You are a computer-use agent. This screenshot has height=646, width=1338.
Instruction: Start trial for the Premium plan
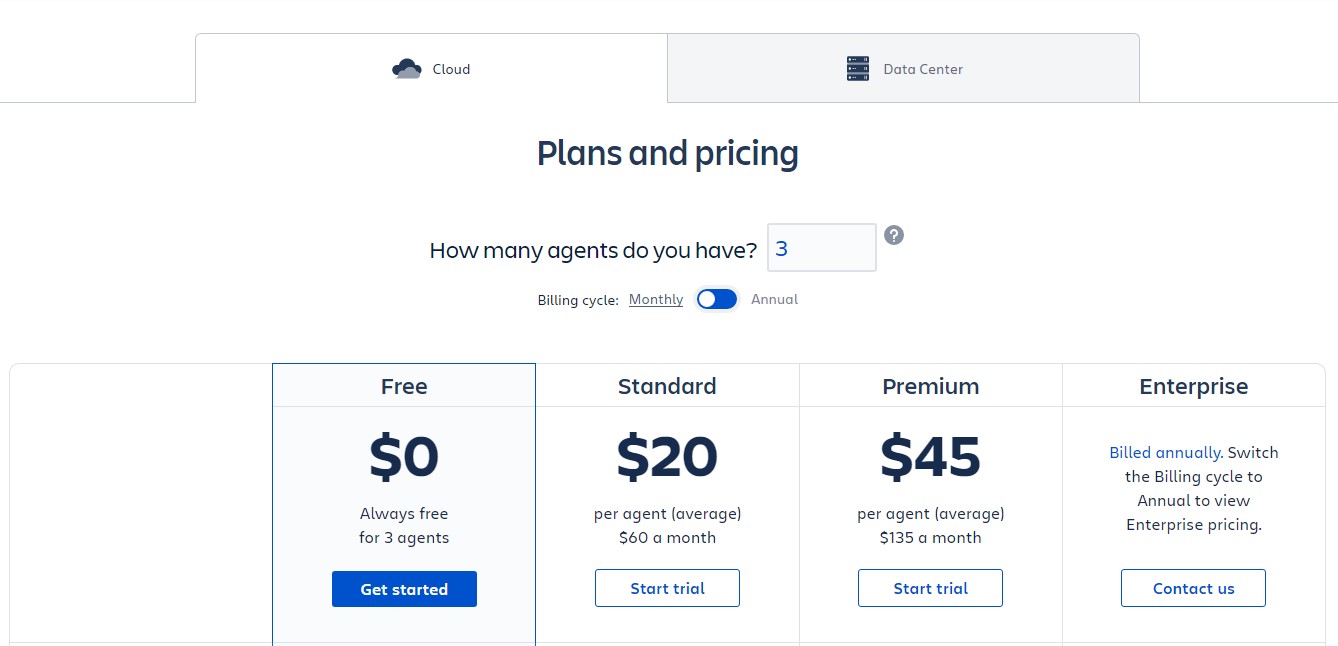(x=930, y=588)
